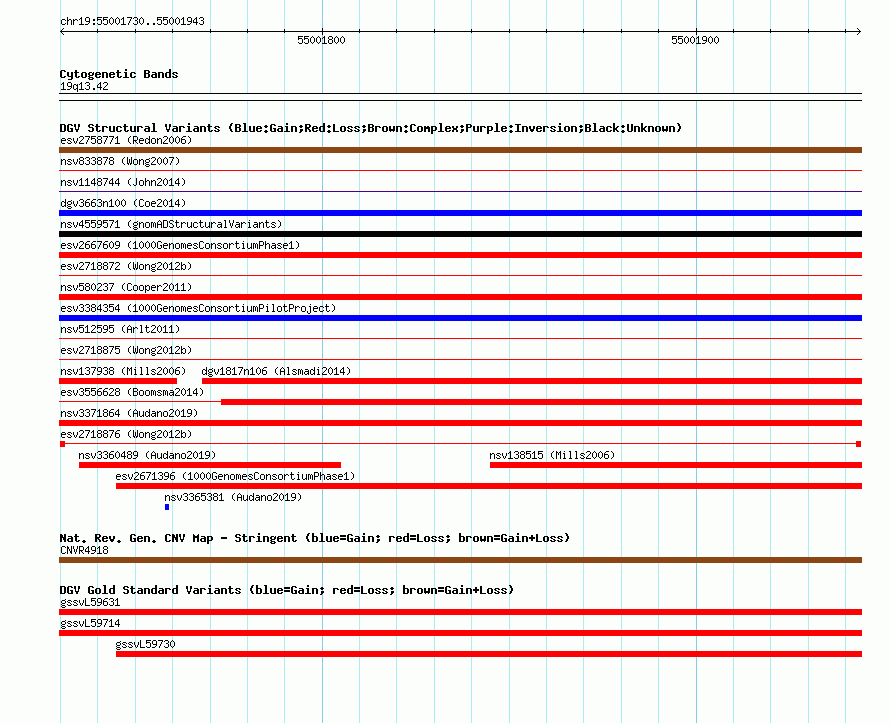Click the red dgv1817n106 loss bar
The image size is (890, 723).
[x=532, y=381]
